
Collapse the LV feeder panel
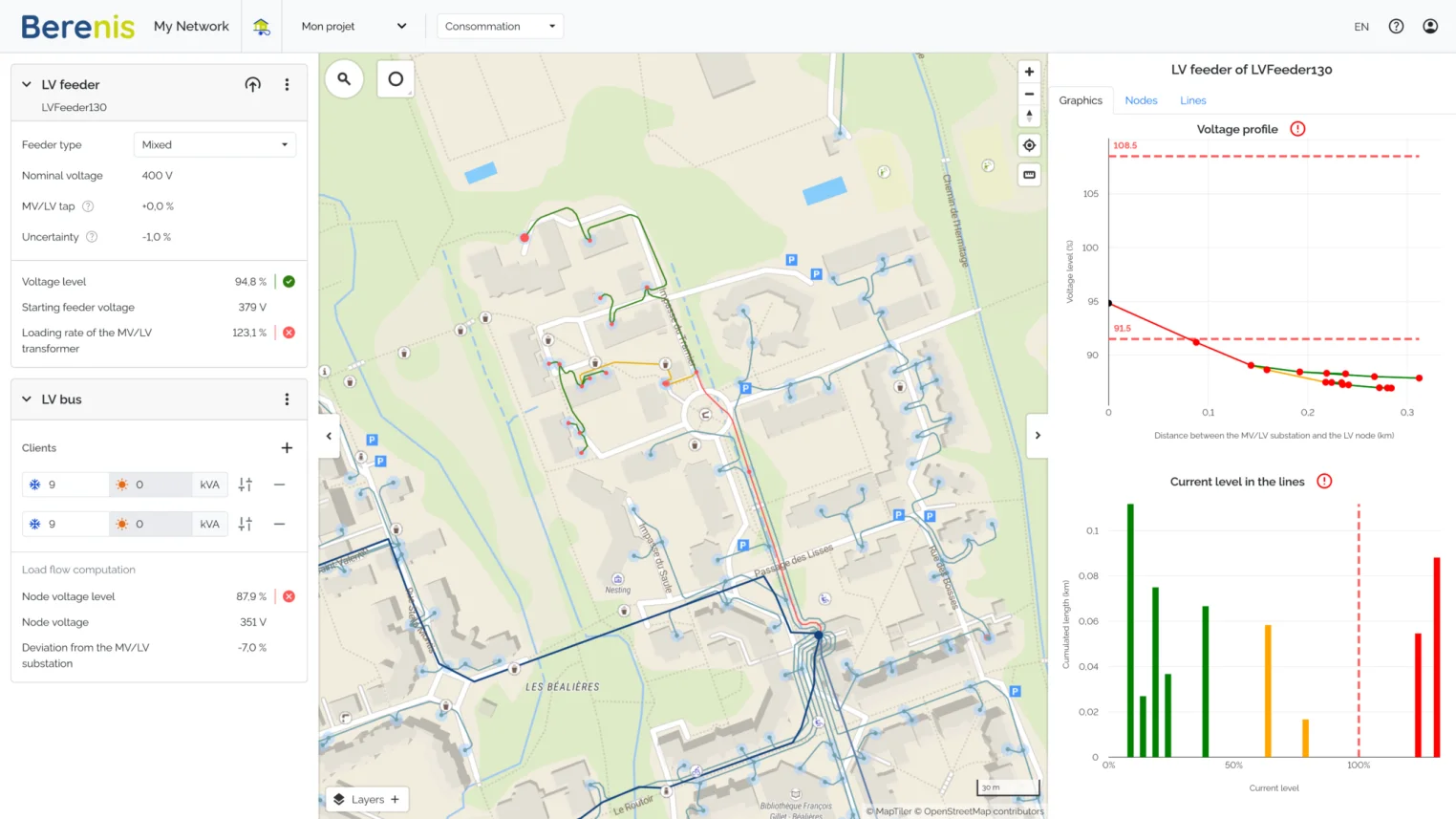coord(24,84)
